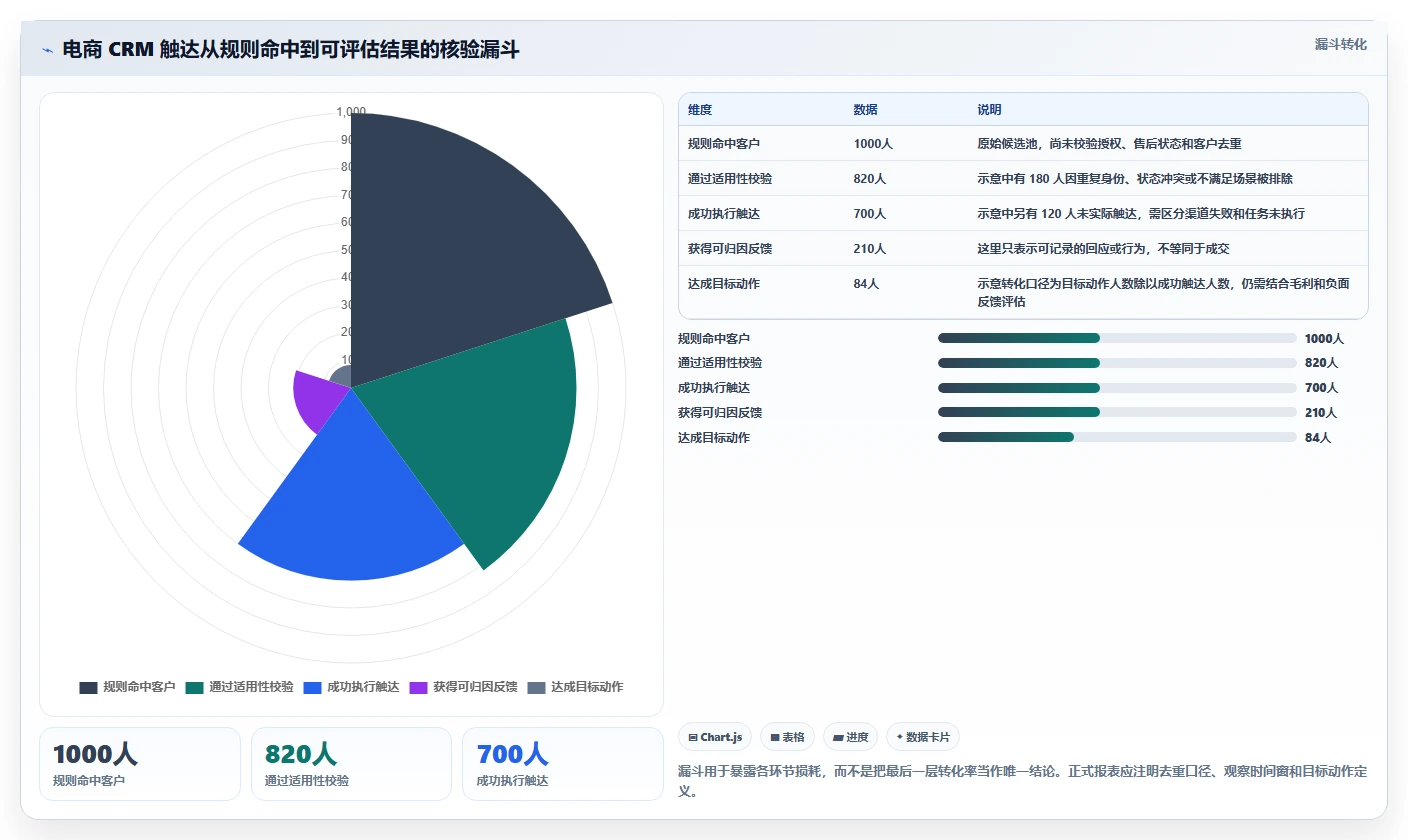The height and width of the screenshot is (840, 1408).
Task: Click the purple 获得可归因反馈 chart segment
Action: tap(315, 400)
